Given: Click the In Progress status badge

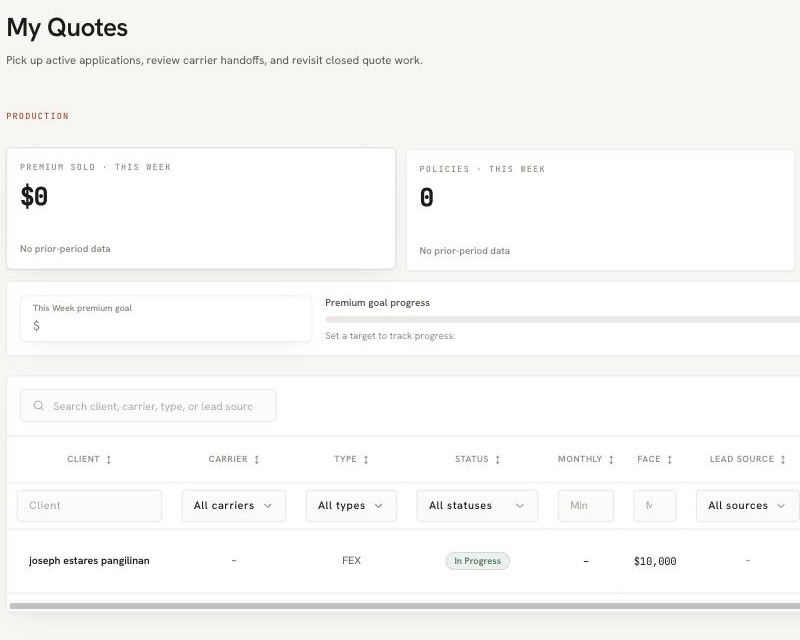Looking at the screenshot, I should 478,561.
